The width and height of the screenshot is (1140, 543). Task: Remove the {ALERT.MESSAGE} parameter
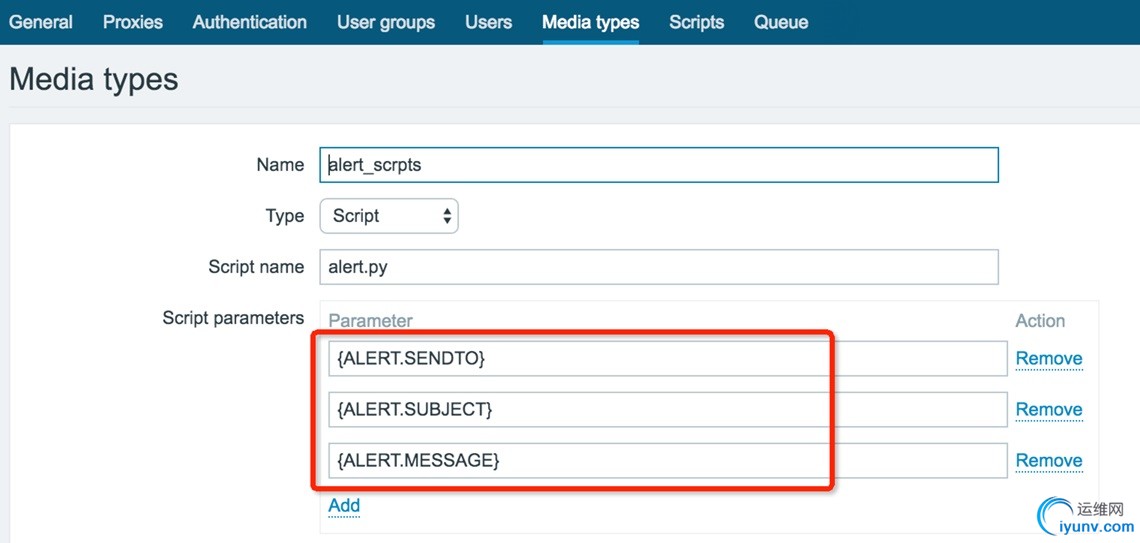(x=1049, y=460)
